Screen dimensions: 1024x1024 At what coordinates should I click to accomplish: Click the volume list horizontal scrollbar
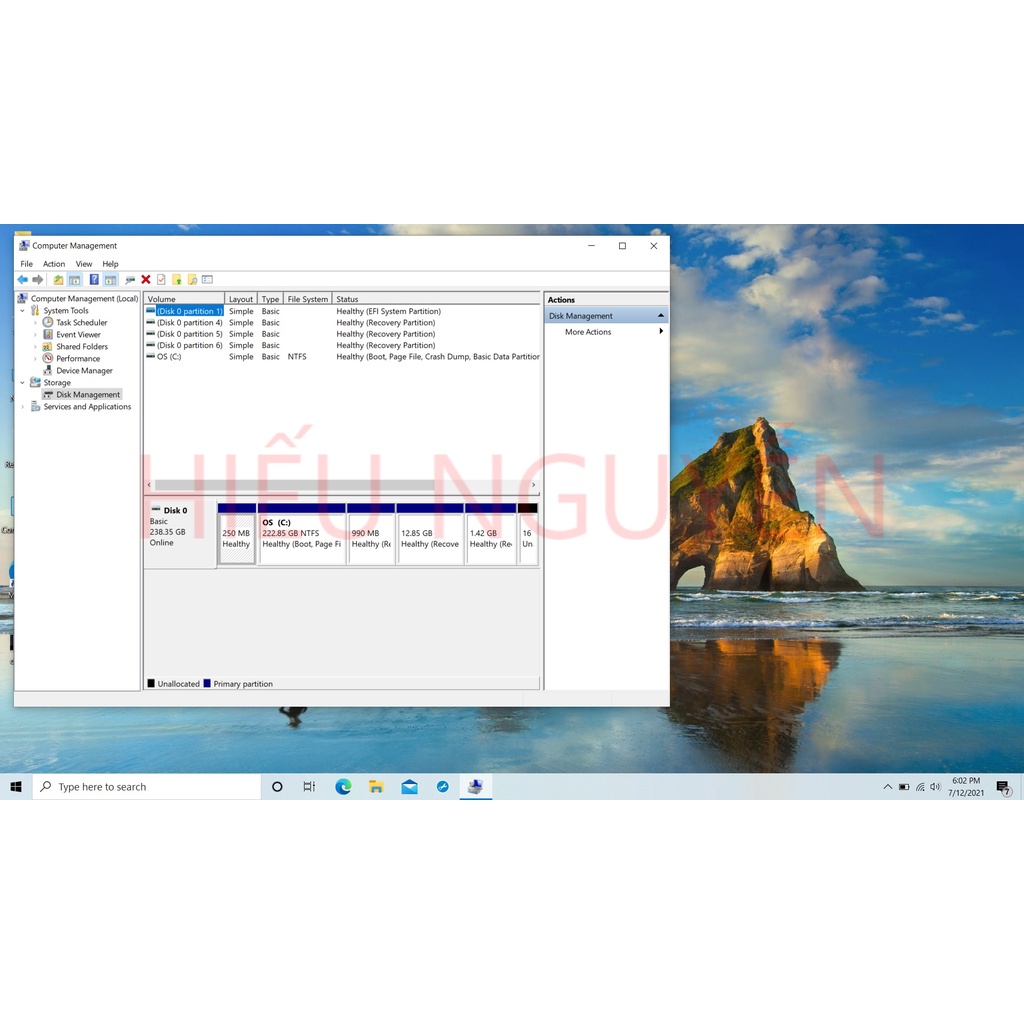pos(341,485)
